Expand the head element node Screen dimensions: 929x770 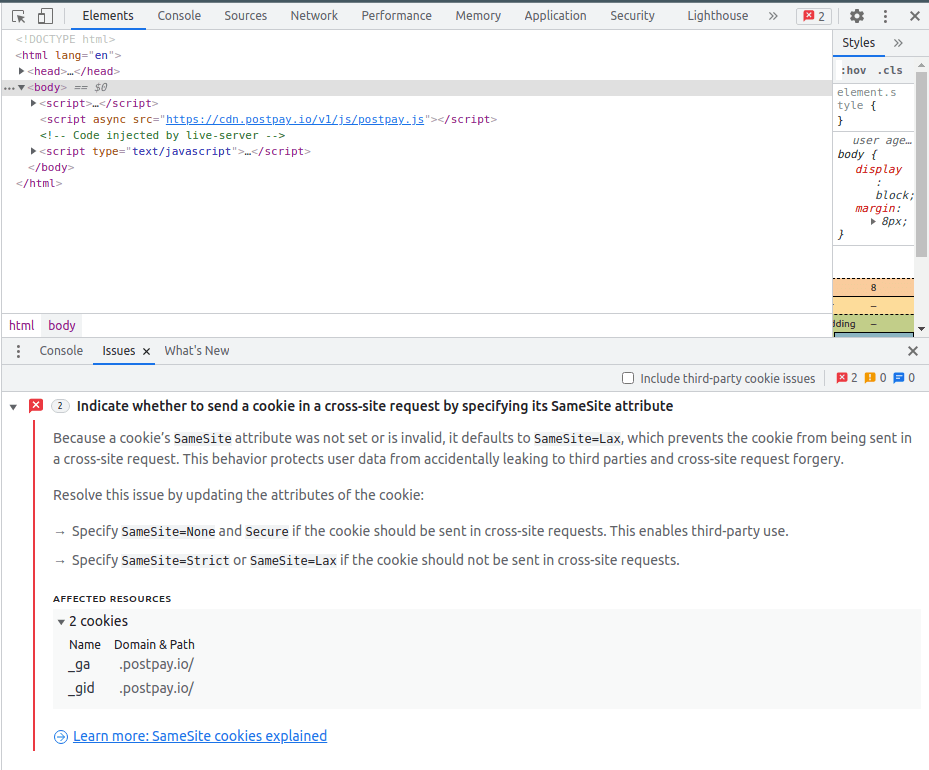[x=21, y=71]
